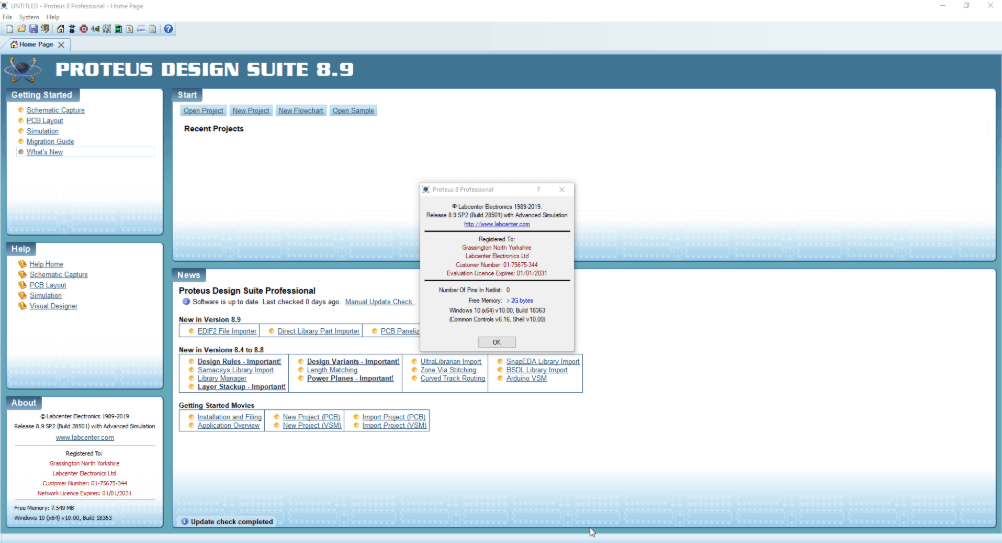Screen dimensions: 1002x543
Task: Open Design Rules - Important! link
Action: click(239, 362)
